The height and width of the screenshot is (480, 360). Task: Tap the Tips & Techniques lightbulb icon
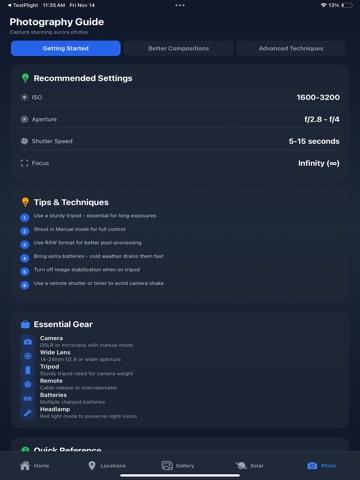pyautogui.click(x=25, y=202)
